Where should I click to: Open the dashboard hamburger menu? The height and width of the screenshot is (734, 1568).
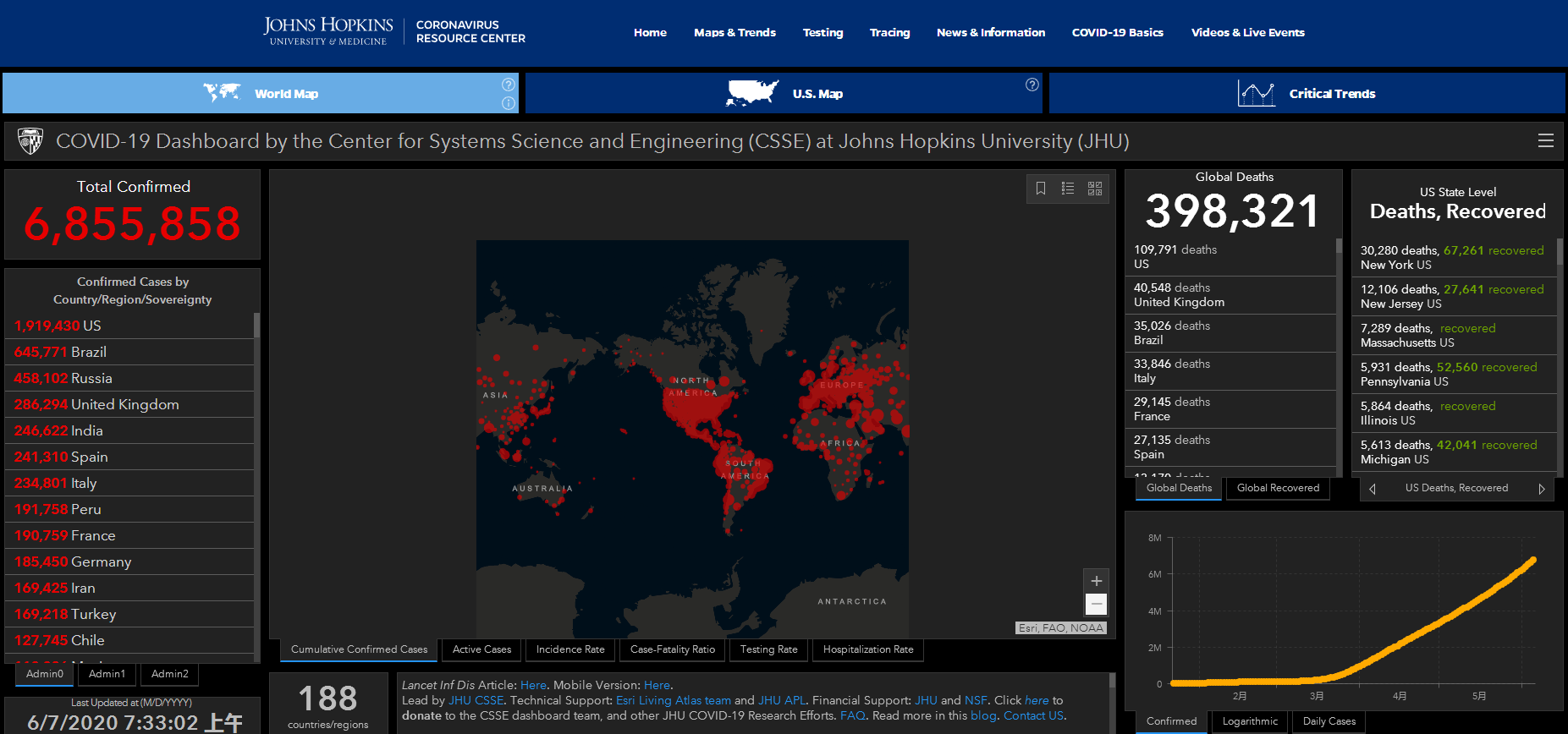click(x=1545, y=141)
